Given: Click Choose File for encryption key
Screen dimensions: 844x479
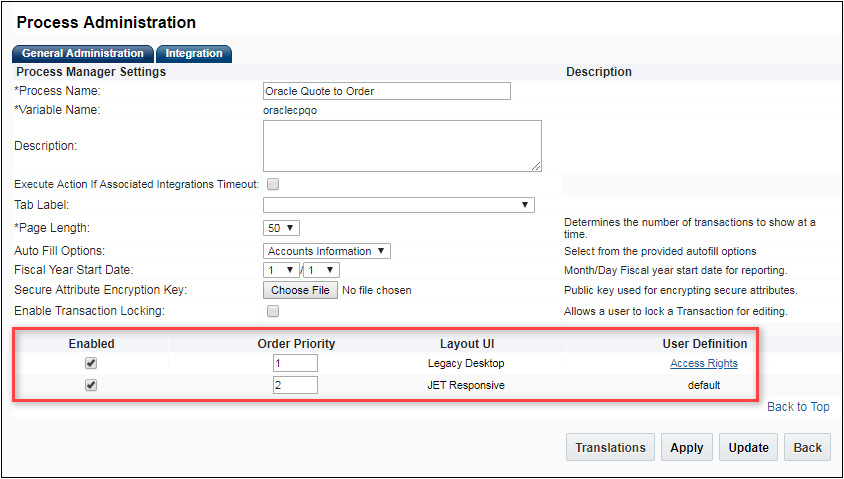Looking at the screenshot, I should point(300,290).
